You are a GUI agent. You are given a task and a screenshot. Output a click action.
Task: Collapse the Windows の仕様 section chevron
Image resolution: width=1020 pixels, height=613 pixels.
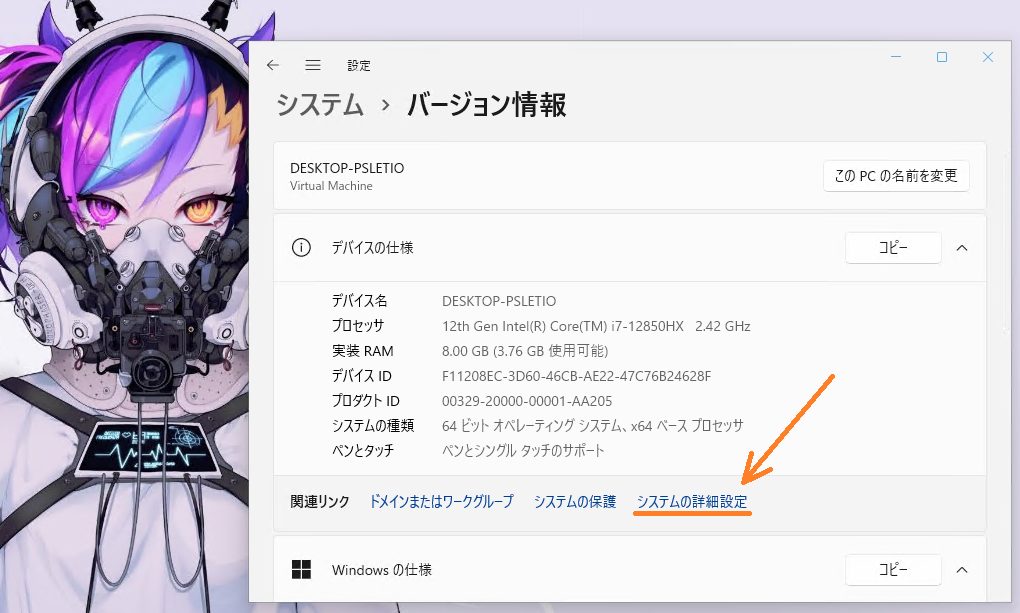pyautogui.click(x=962, y=570)
